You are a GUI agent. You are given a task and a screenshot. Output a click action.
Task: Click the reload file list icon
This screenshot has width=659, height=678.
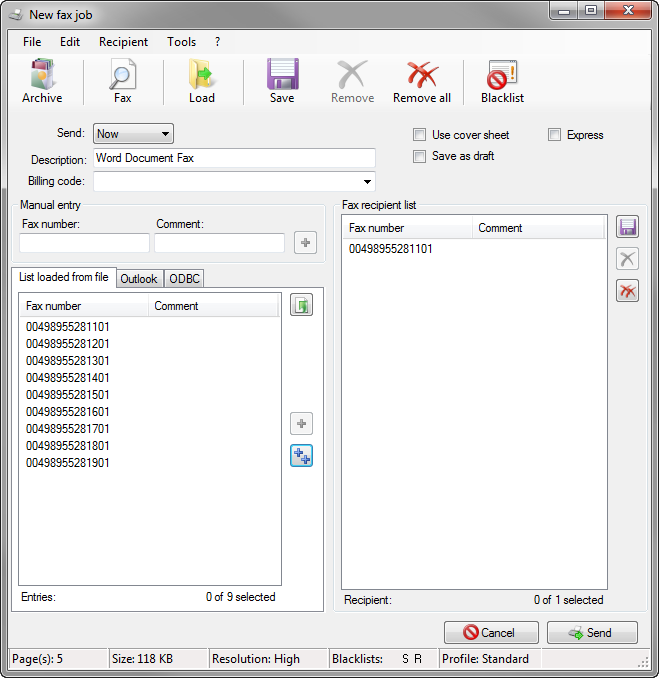[301, 305]
